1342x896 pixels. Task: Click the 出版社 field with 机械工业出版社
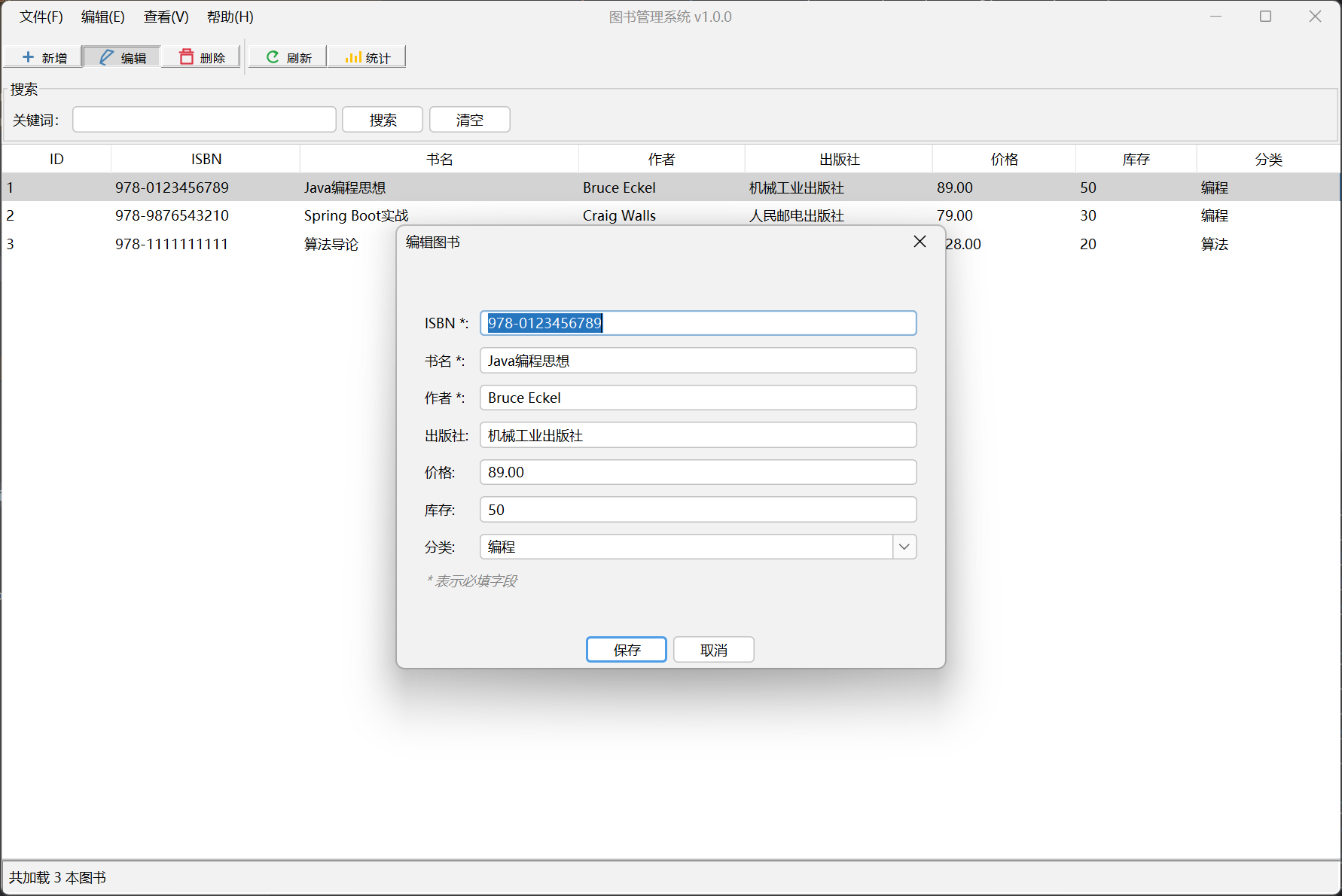698,435
